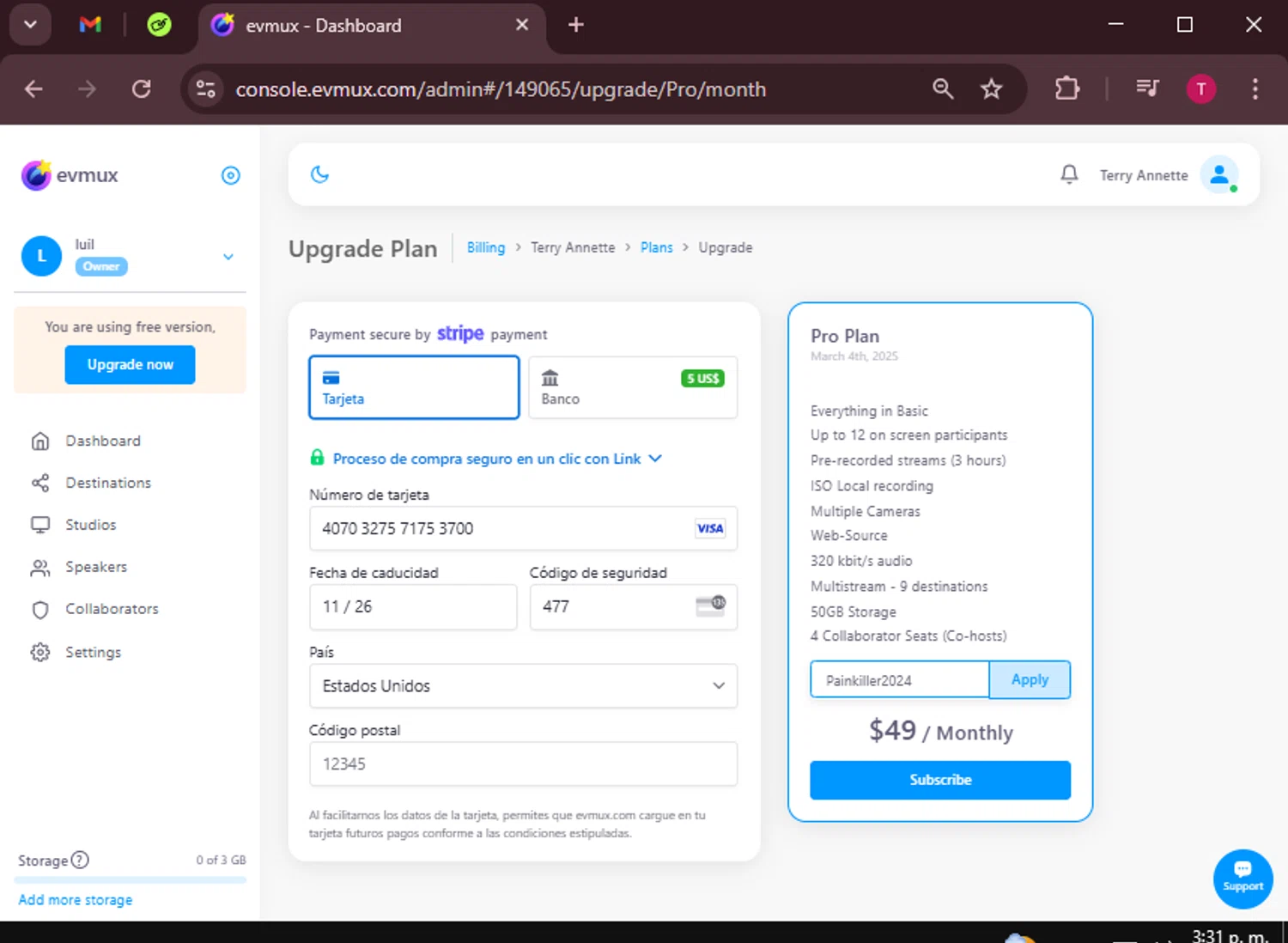This screenshot has height=943, width=1288.
Task: Click the "Multistream - 9 destinations" feature text
Action: click(899, 587)
